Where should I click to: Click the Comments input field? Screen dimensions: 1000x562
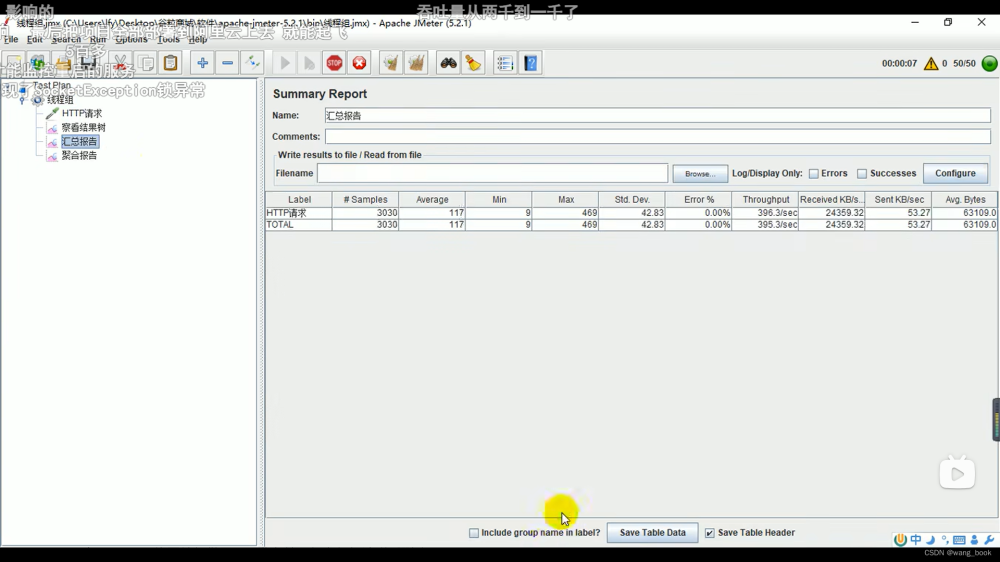pyautogui.click(x=658, y=137)
